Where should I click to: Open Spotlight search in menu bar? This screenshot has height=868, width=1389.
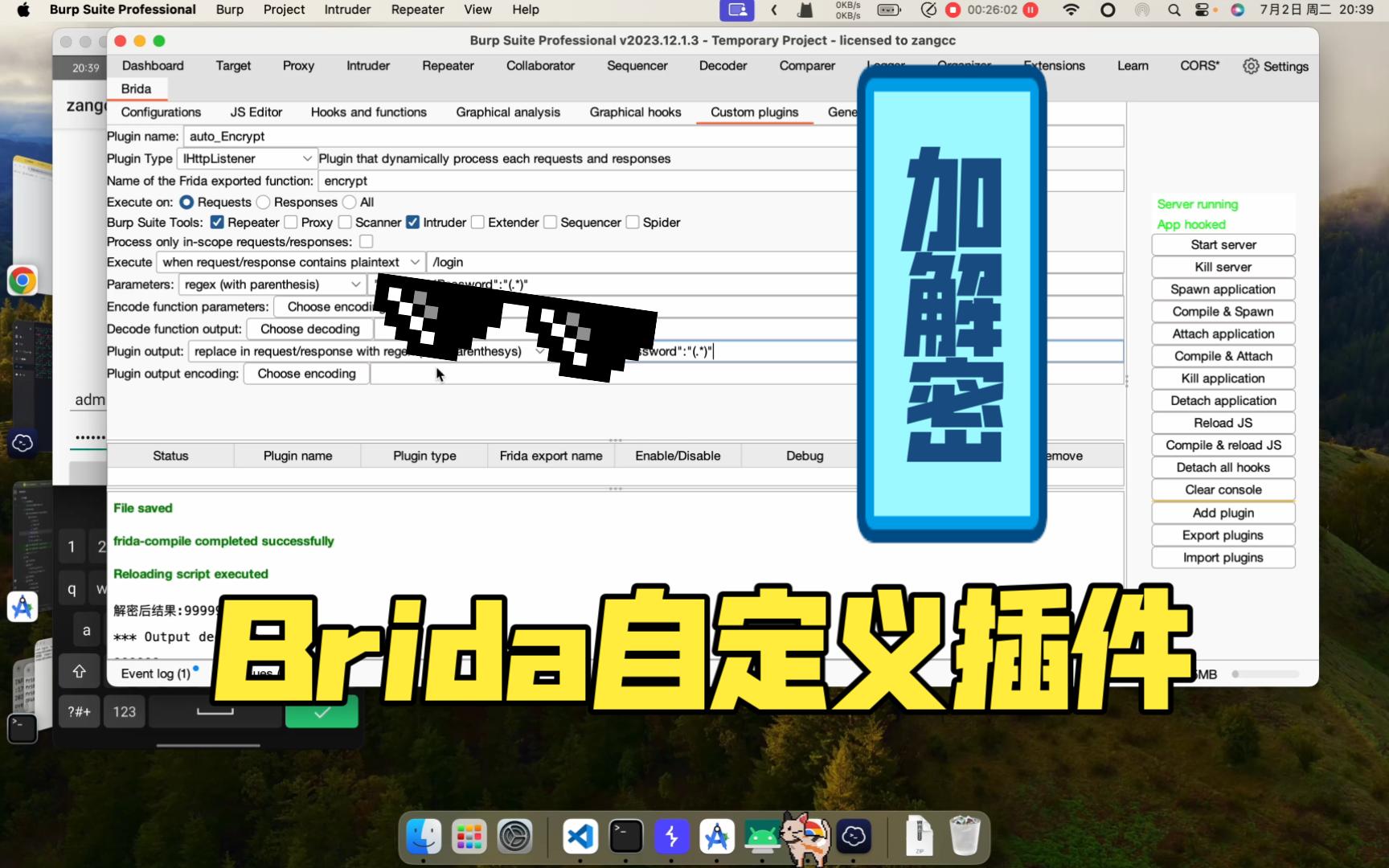[1174, 10]
